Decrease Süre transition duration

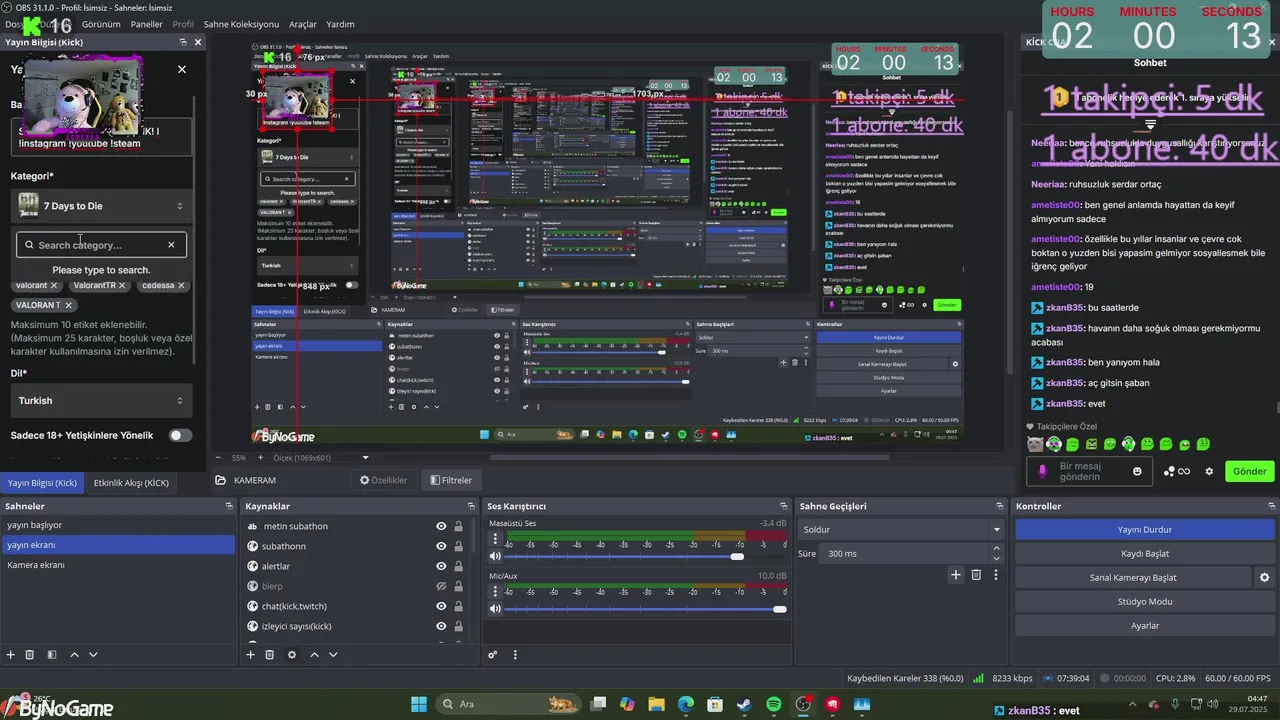(x=996, y=558)
